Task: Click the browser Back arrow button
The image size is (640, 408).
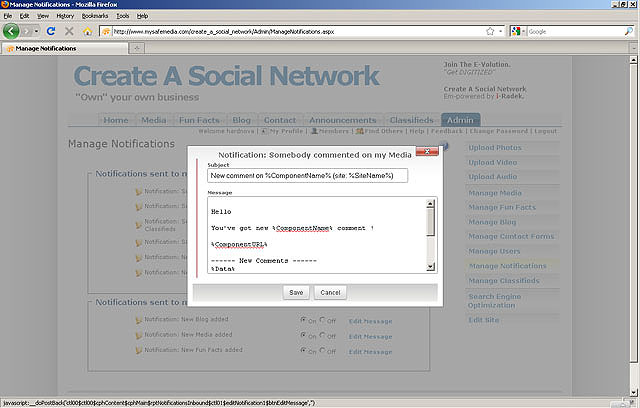Action: [12, 31]
